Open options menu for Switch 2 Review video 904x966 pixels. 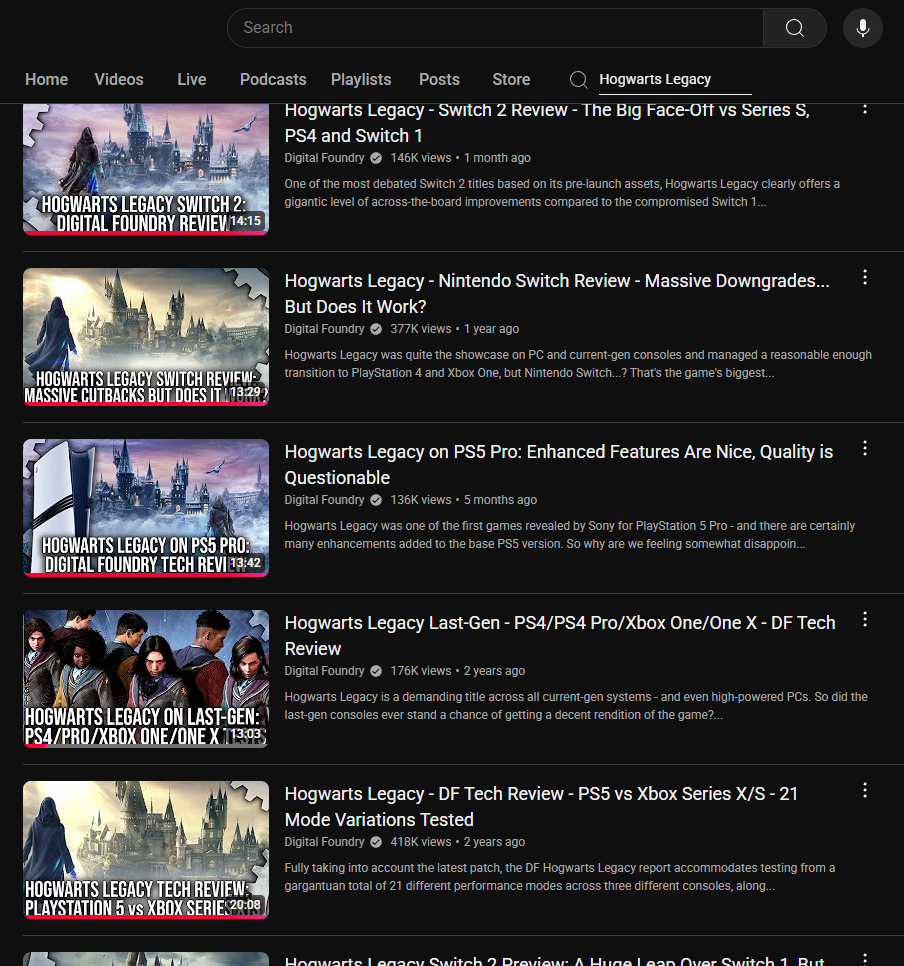coord(865,108)
